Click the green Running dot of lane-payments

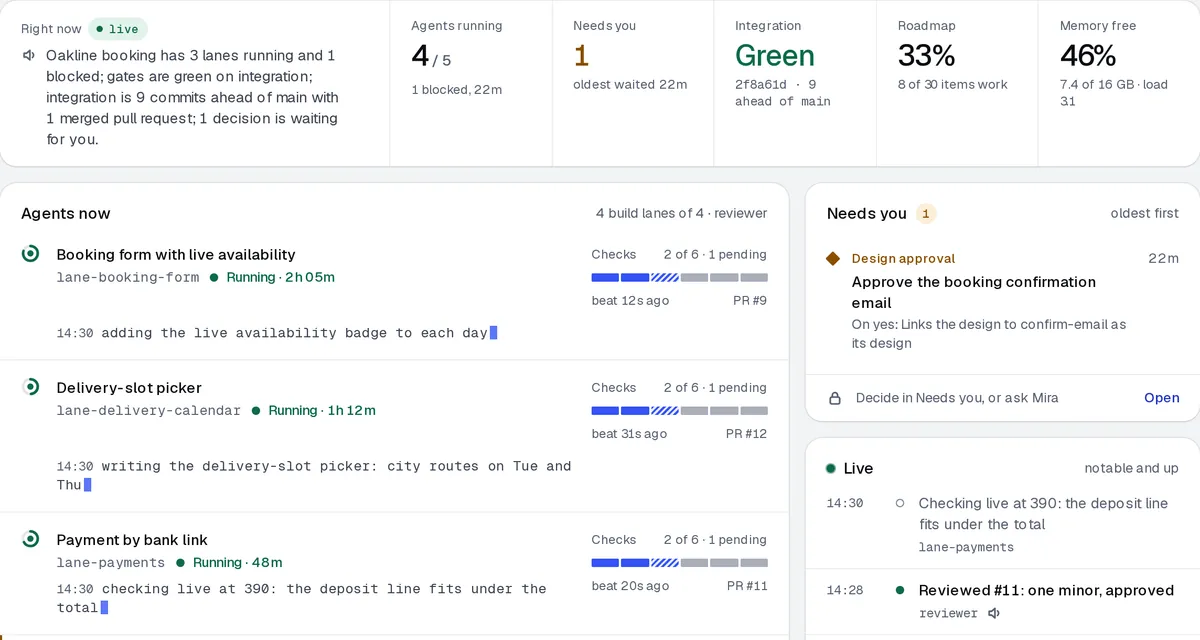(x=180, y=562)
